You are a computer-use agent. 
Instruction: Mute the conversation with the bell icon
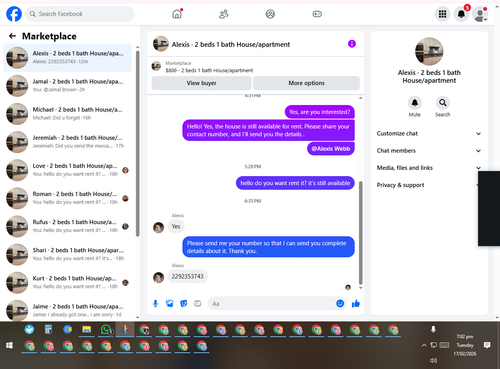click(415, 103)
